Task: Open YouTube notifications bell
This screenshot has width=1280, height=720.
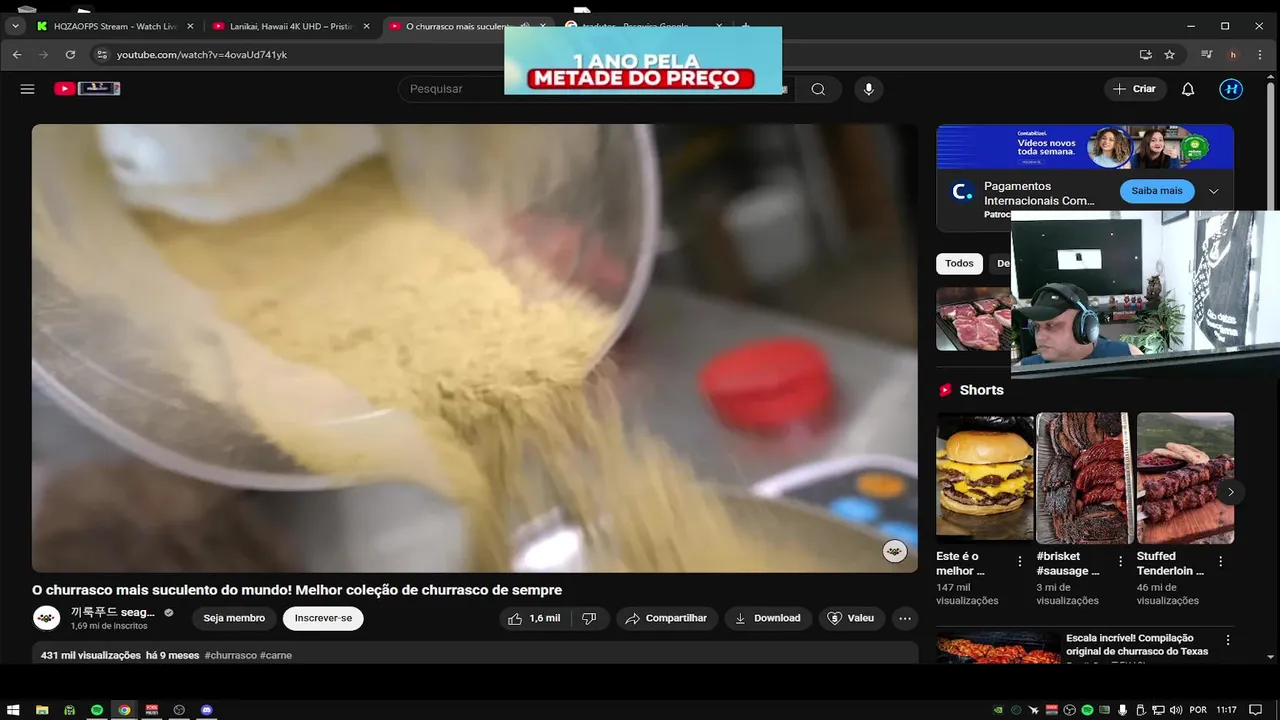Action: tap(1188, 89)
